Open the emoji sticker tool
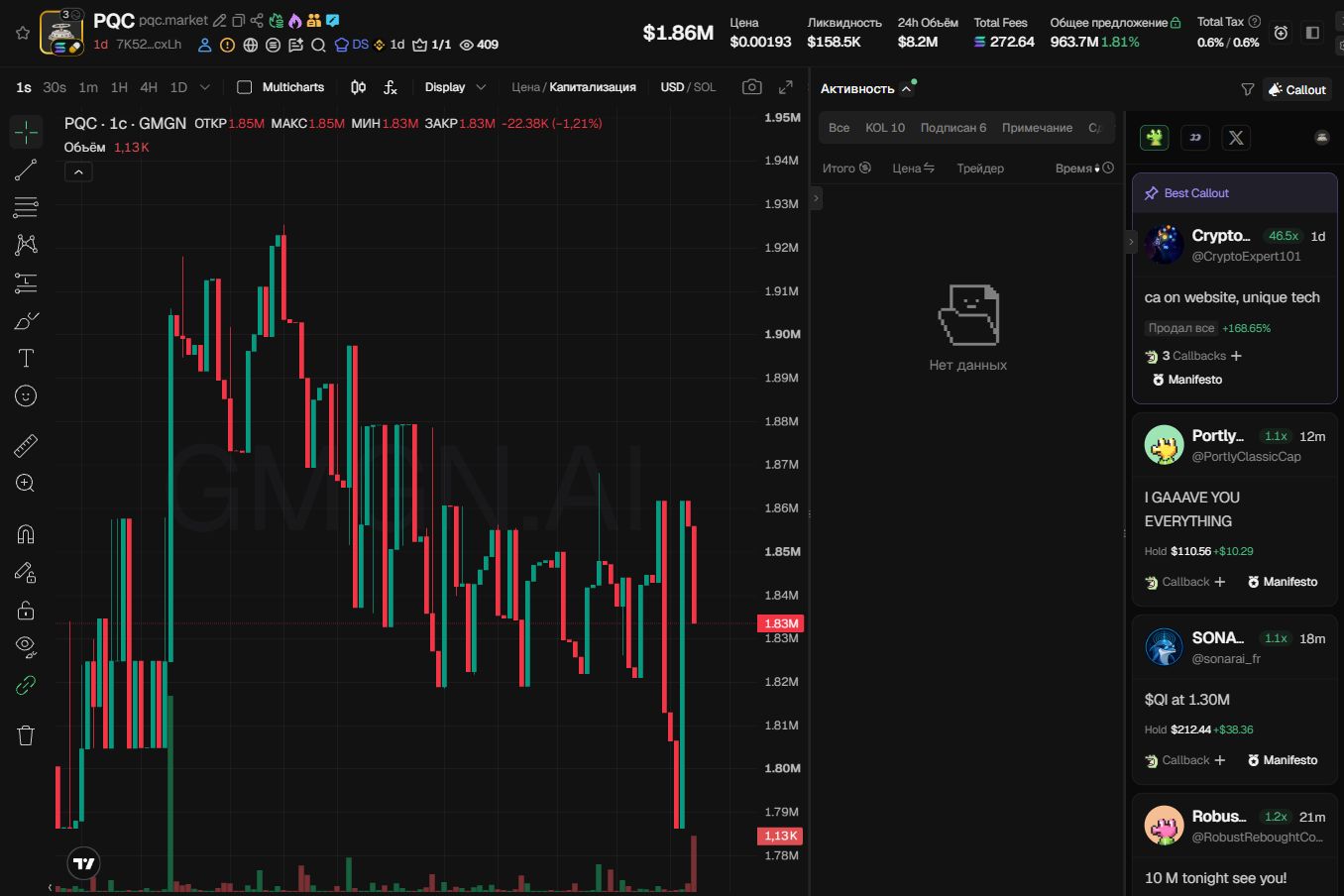Screen dimensions: 1344x896 [x=26, y=396]
